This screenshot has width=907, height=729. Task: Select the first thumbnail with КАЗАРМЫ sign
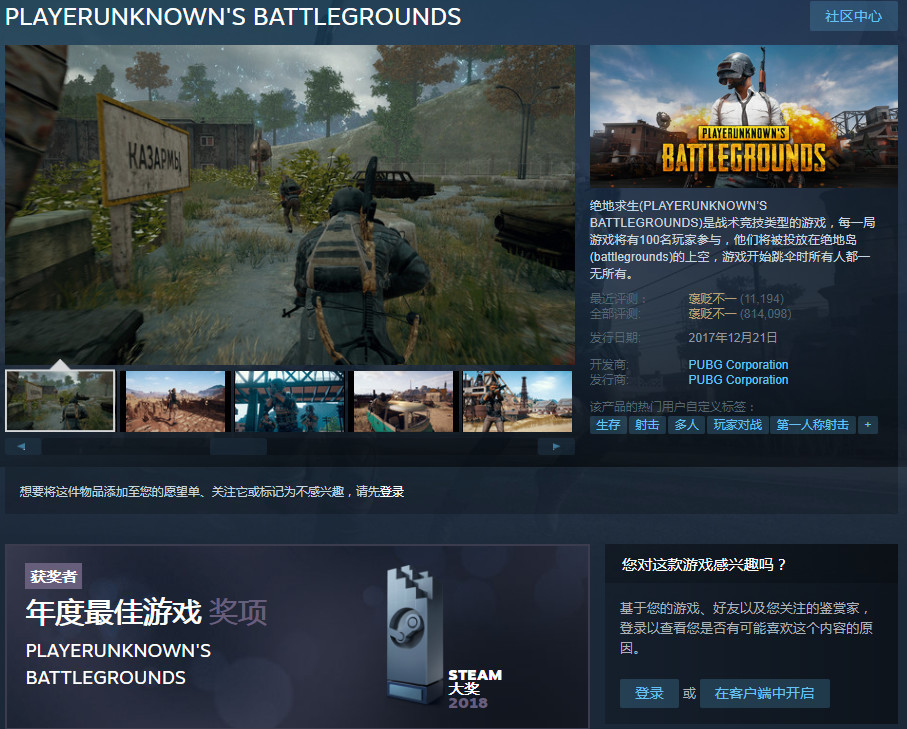pos(60,401)
